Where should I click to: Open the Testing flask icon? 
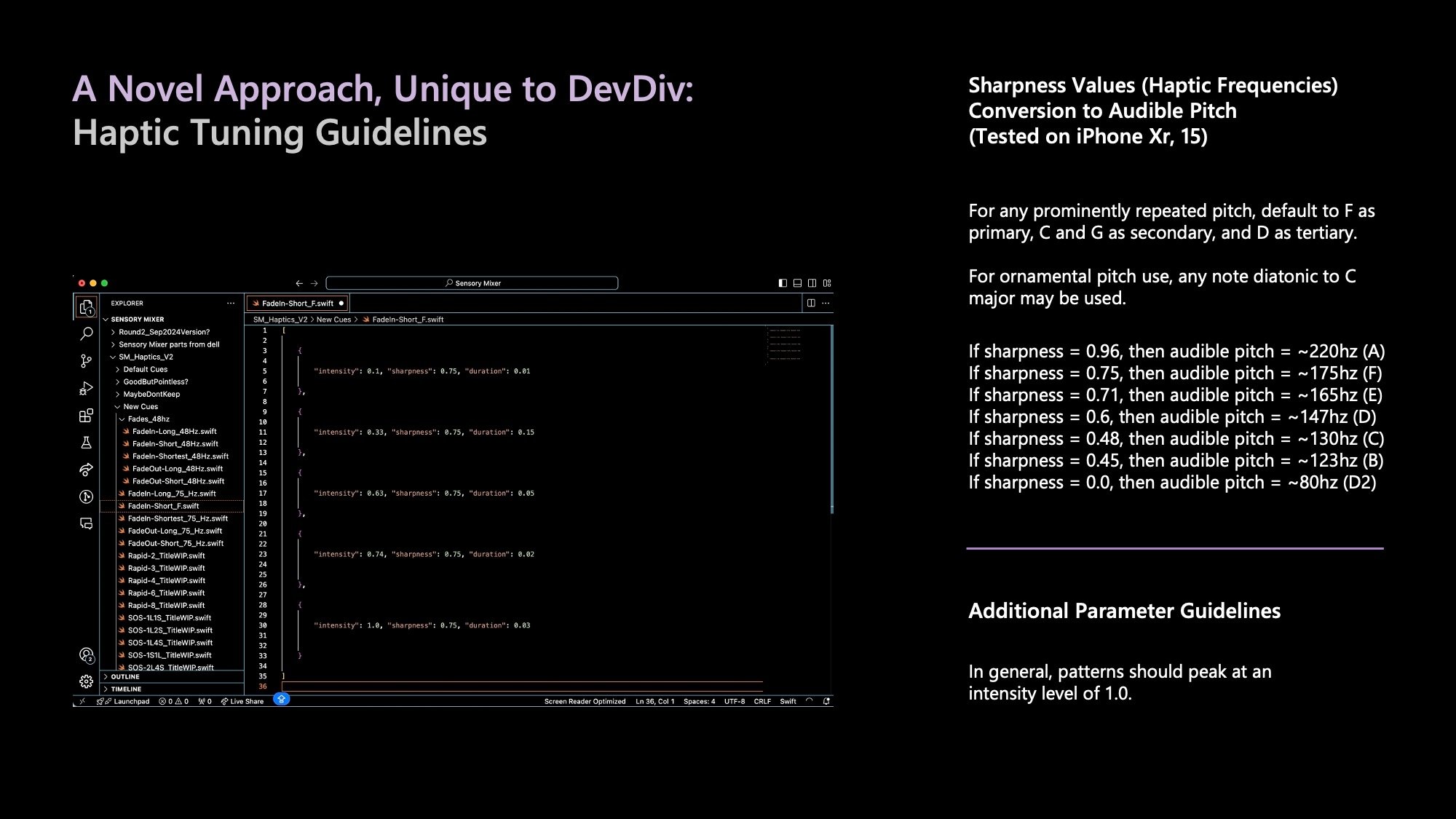(86, 443)
